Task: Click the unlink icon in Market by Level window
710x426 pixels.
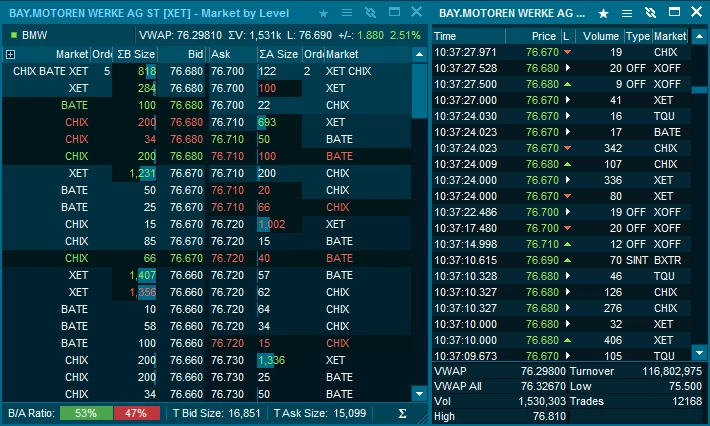Action: 370,13
